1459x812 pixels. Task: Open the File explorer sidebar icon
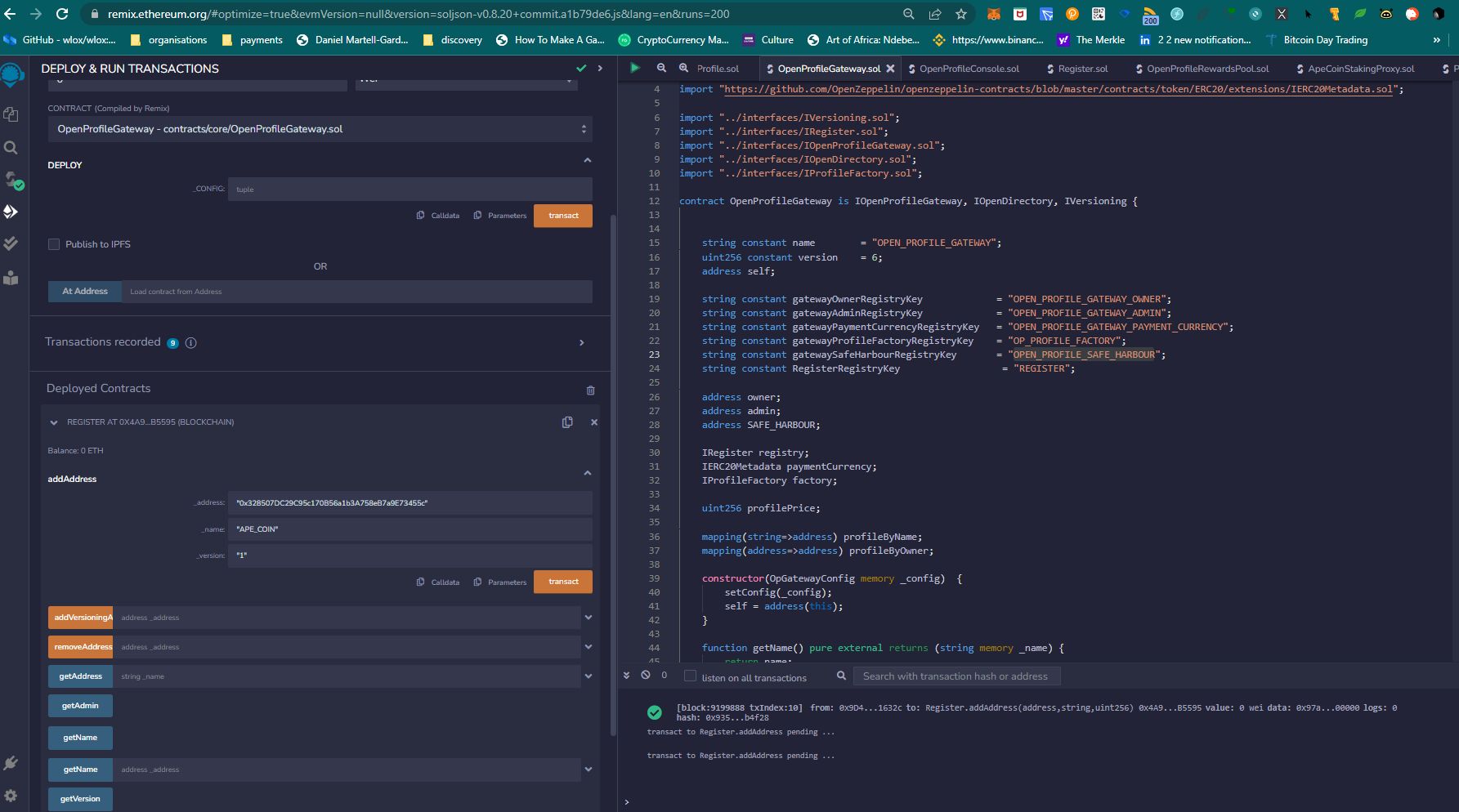click(11, 114)
